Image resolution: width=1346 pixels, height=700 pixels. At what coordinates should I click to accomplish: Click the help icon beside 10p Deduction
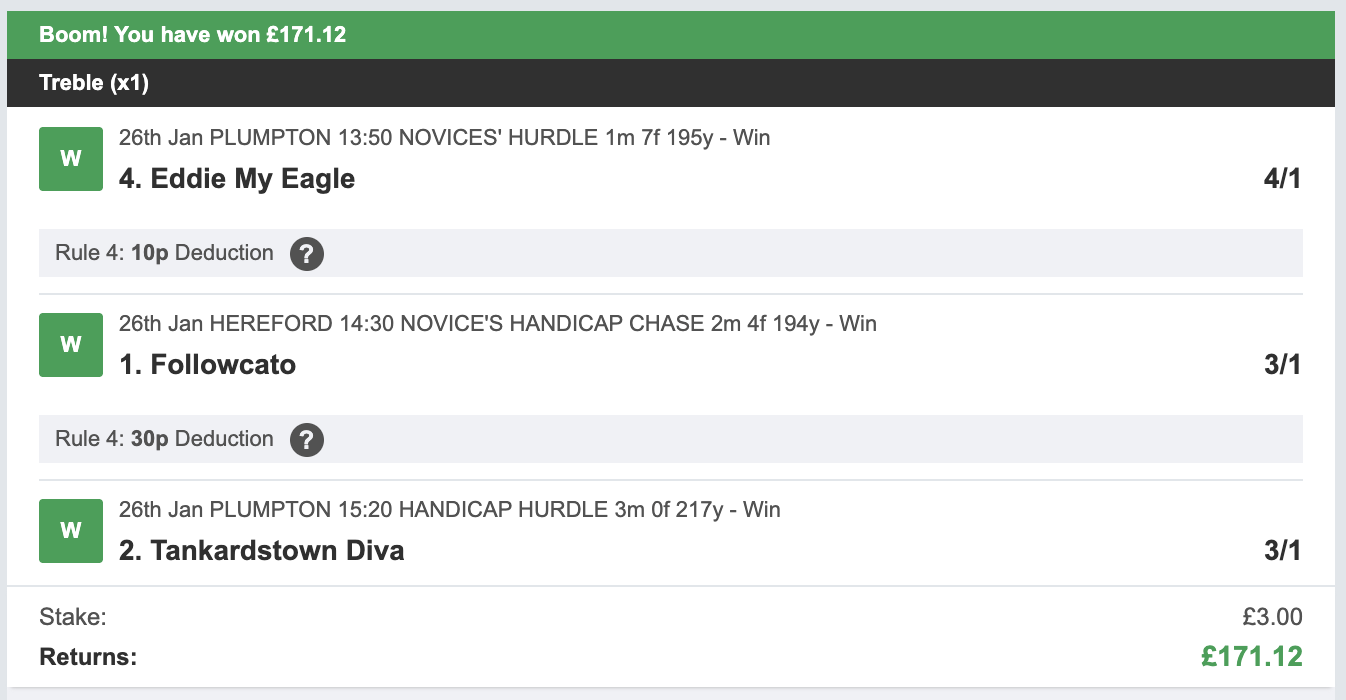(307, 254)
